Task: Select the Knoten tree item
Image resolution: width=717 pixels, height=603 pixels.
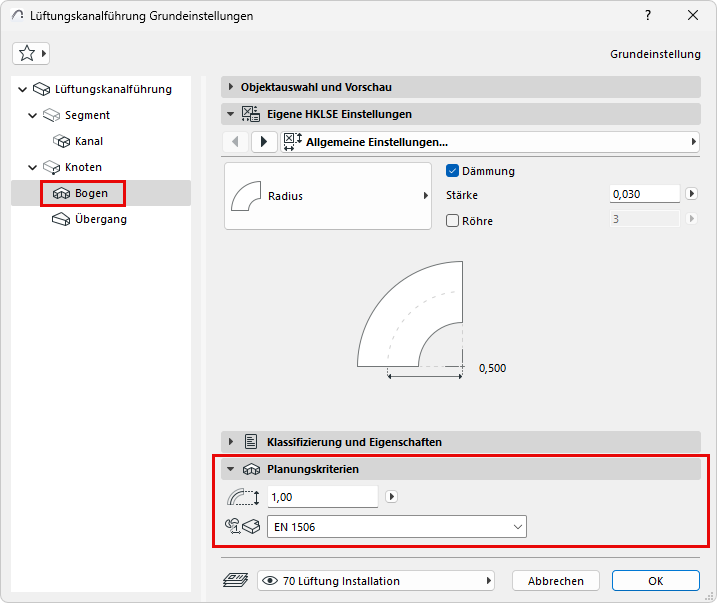Action: click(x=83, y=167)
